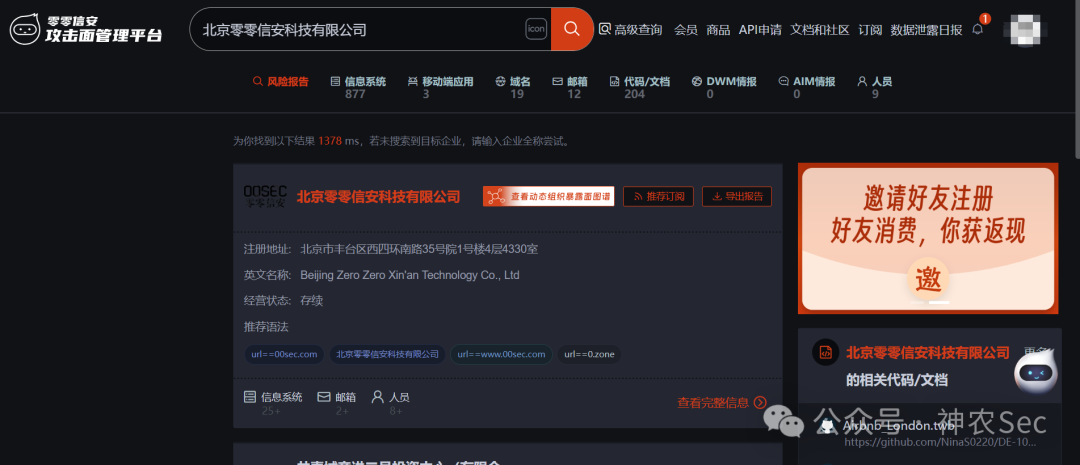This screenshot has height=465, width=1080.
Task: Switch to the 代码/文档 tab
Action: pyautogui.click(x=640, y=87)
